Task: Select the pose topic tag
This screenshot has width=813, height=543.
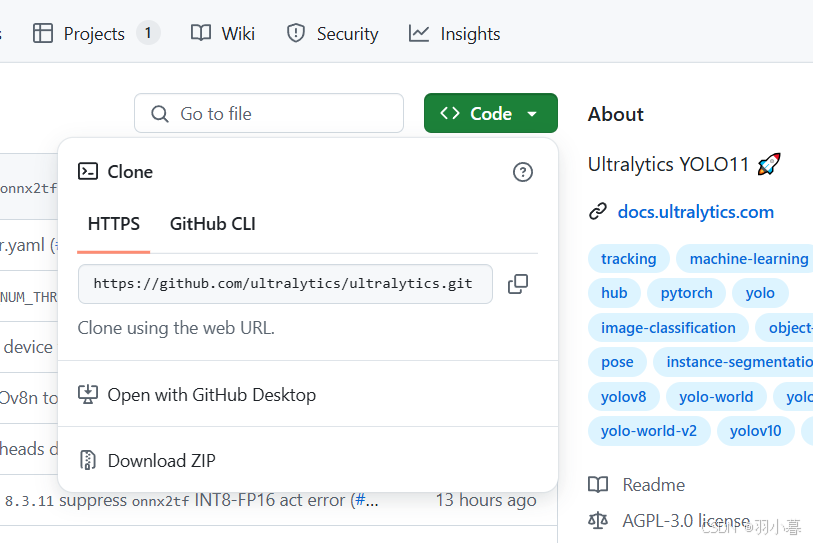Action: [617, 362]
